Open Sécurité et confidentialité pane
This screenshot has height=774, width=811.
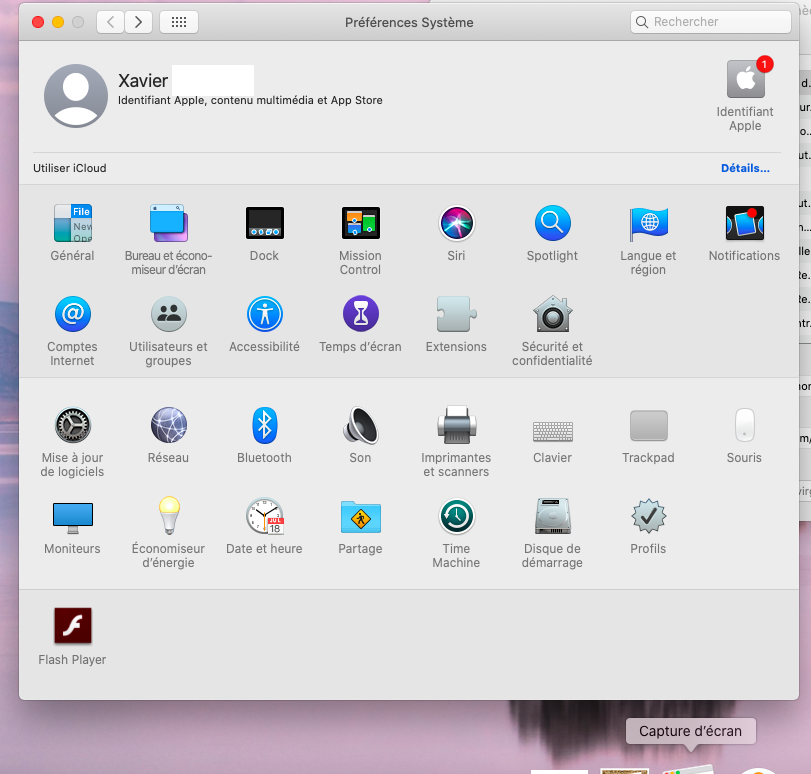point(552,314)
